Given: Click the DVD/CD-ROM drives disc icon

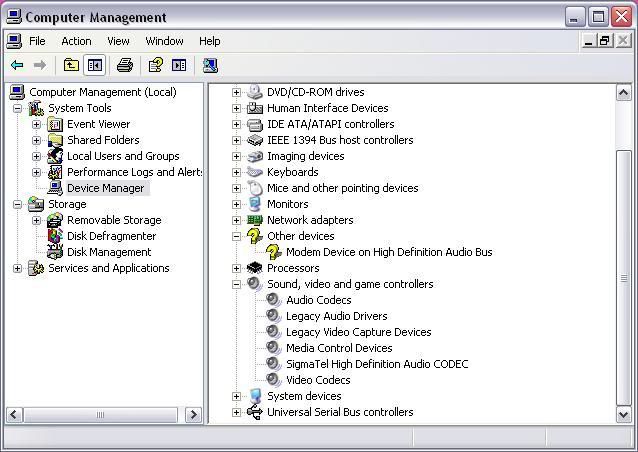Looking at the screenshot, I should coord(255,92).
